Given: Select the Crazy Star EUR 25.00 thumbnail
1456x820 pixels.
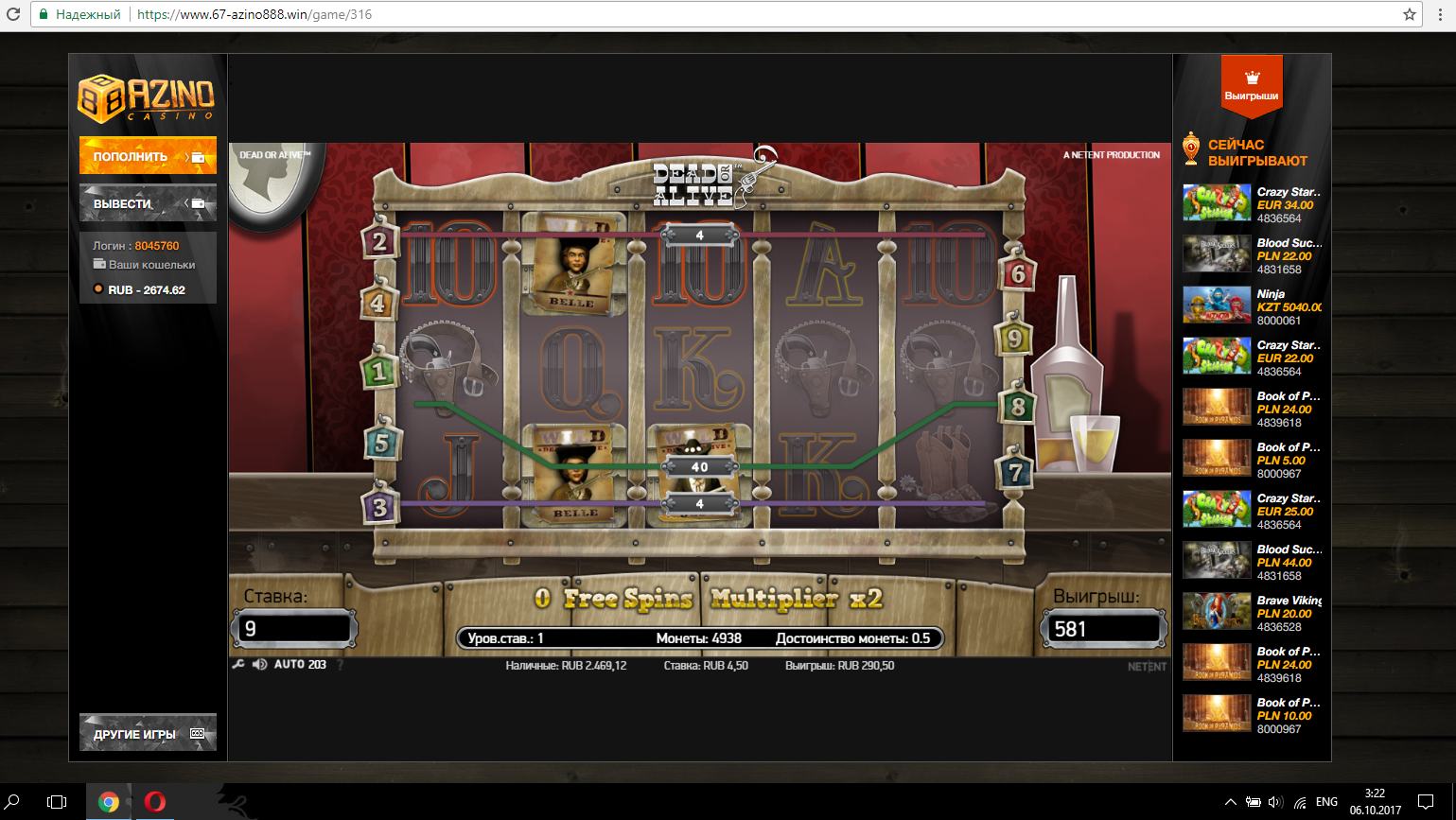Looking at the screenshot, I should (x=1217, y=510).
